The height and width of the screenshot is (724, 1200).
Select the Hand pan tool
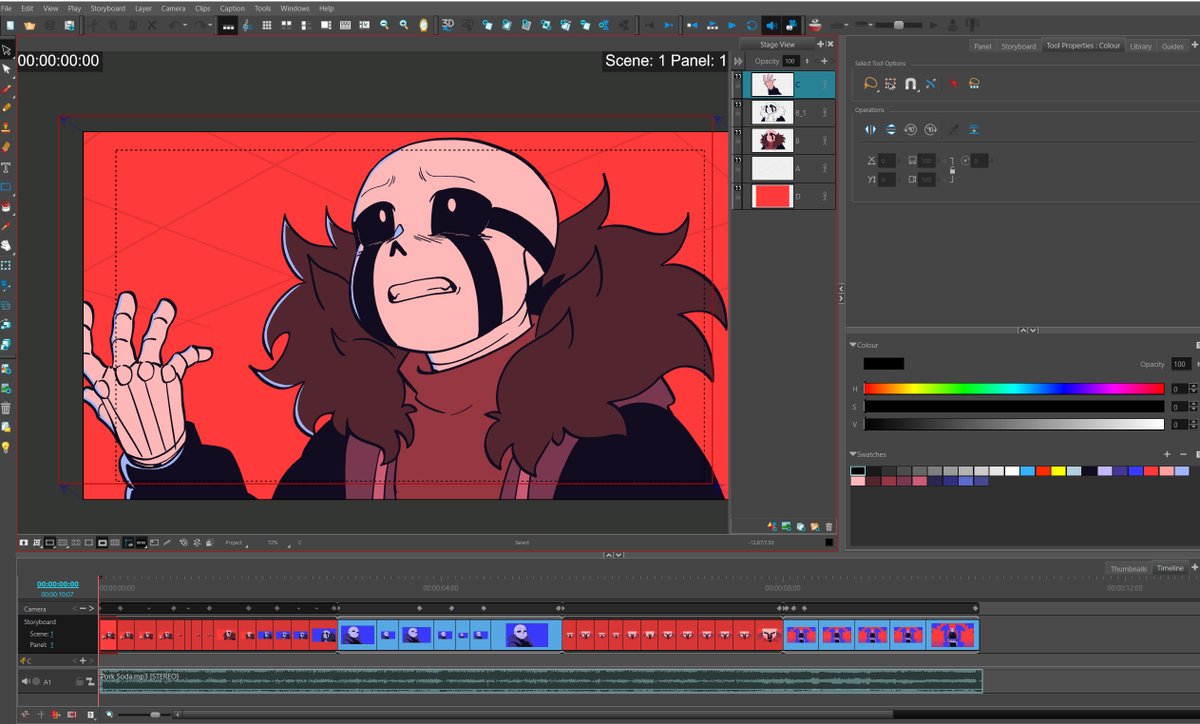tap(6, 245)
